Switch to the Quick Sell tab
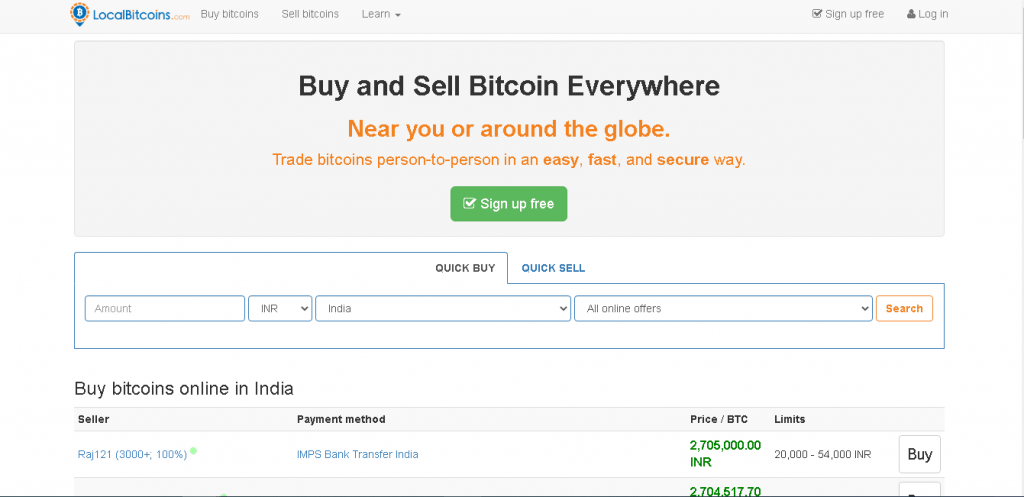 [553, 268]
